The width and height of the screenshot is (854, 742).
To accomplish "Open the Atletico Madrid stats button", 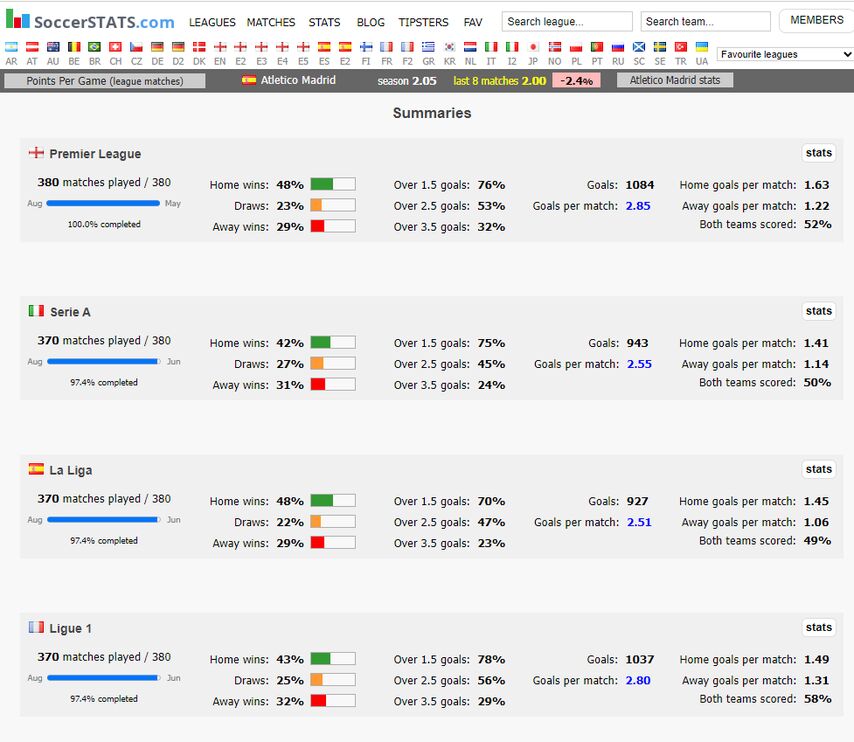I will coord(675,80).
